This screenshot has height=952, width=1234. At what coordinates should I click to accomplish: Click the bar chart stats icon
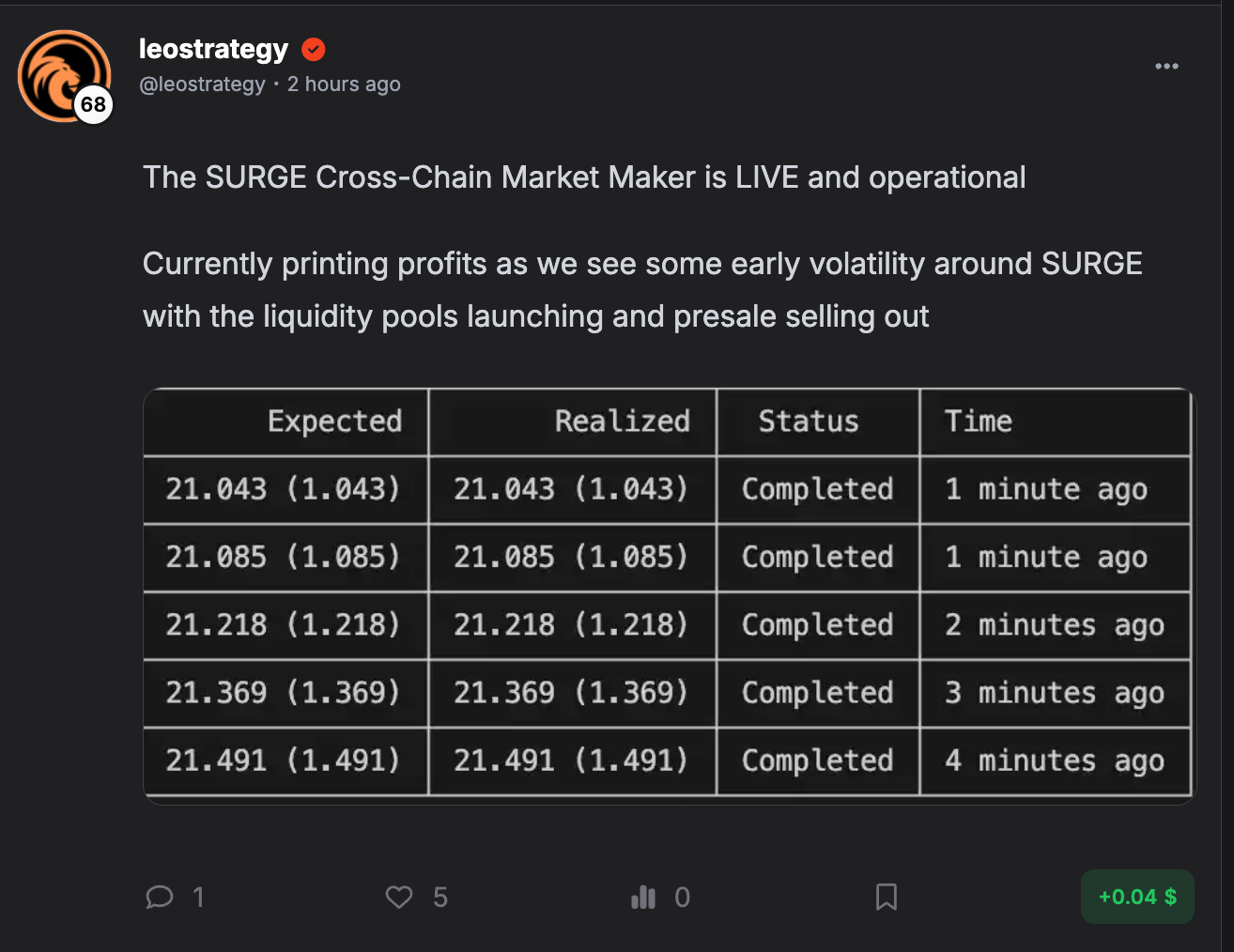[643, 898]
